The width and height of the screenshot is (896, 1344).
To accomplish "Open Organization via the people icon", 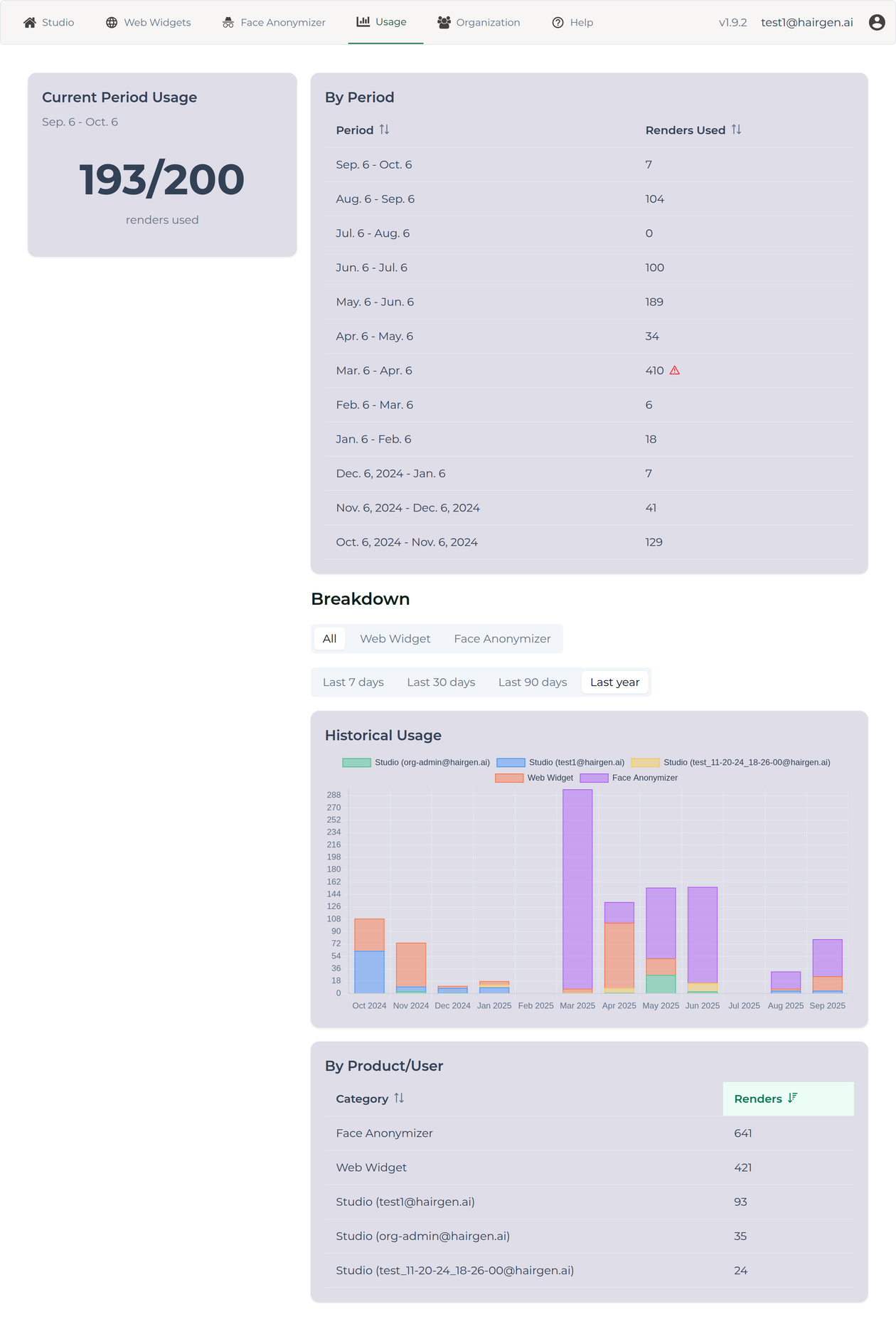I will click(443, 22).
